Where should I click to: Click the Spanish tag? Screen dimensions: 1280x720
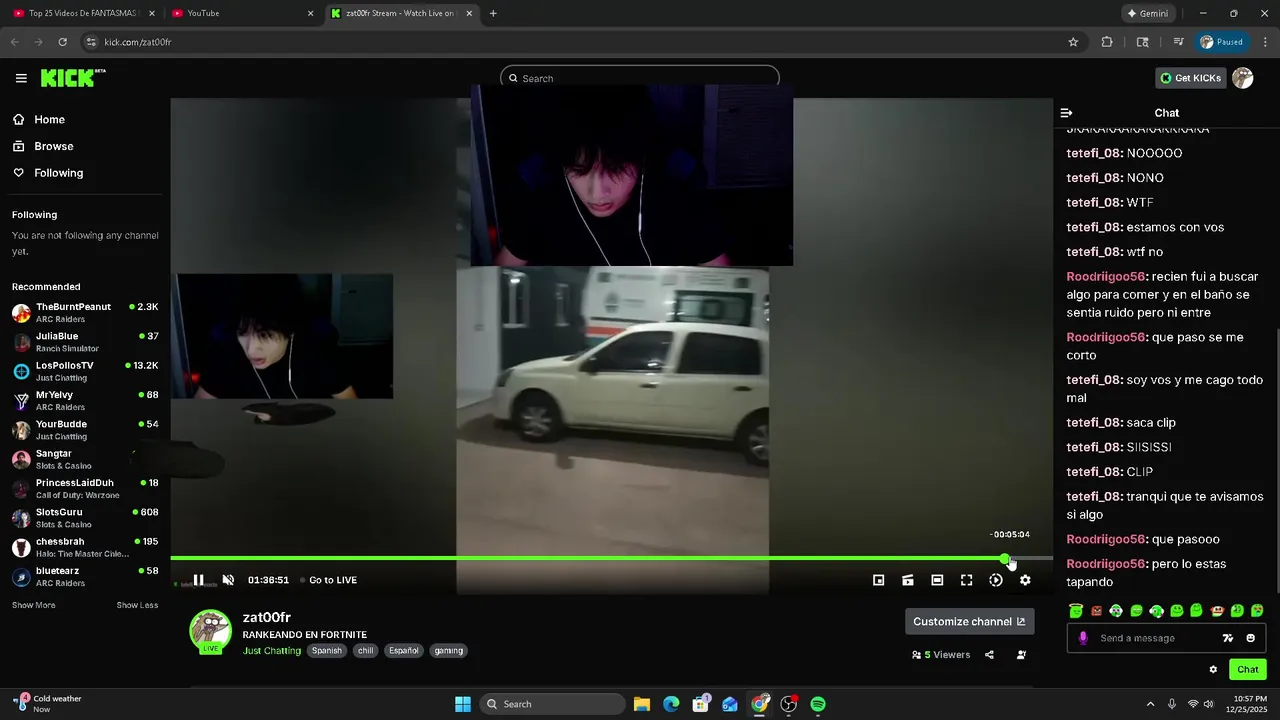pyautogui.click(x=326, y=650)
